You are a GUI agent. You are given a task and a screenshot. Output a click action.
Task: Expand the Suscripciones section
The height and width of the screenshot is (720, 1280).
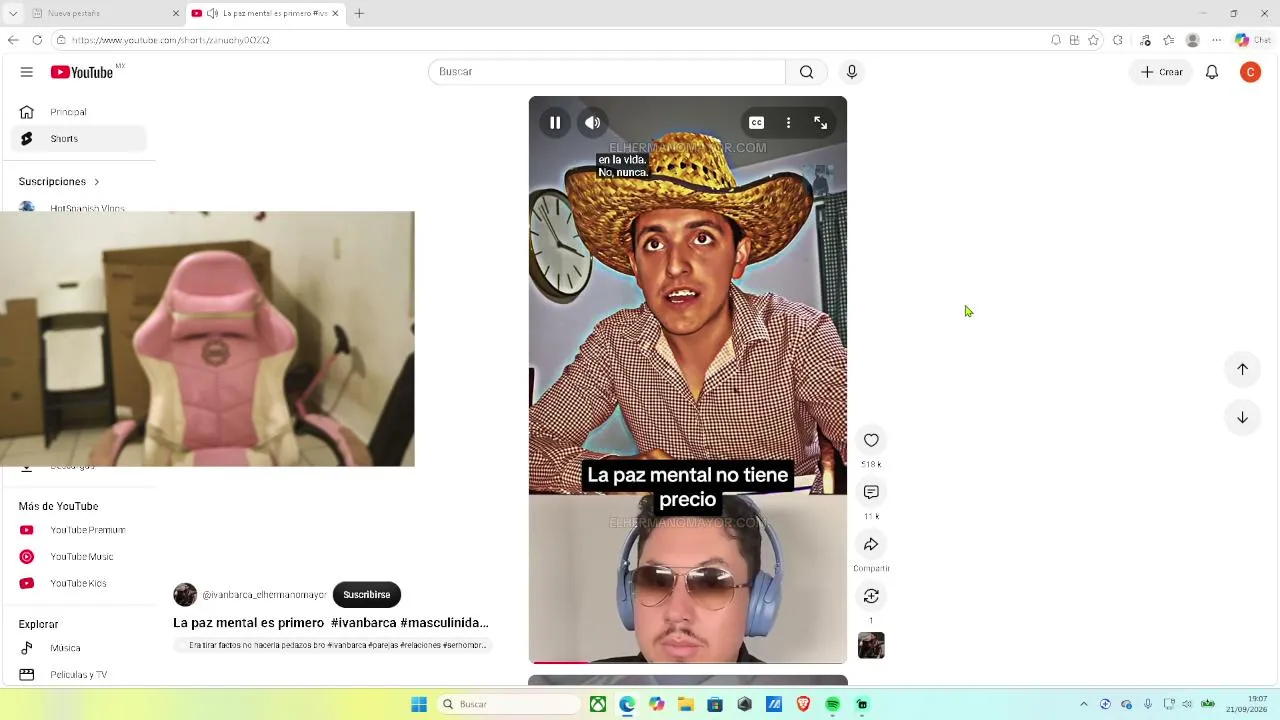click(x=59, y=182)
